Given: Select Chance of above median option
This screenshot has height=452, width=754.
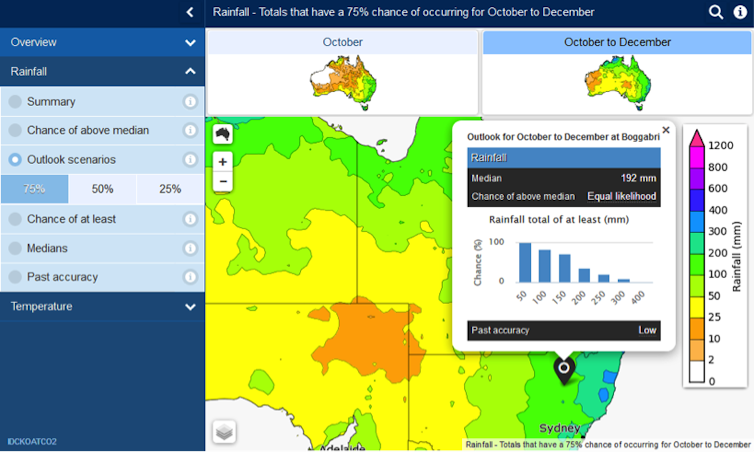Looking at the screenshot, I should click(15, 130).
